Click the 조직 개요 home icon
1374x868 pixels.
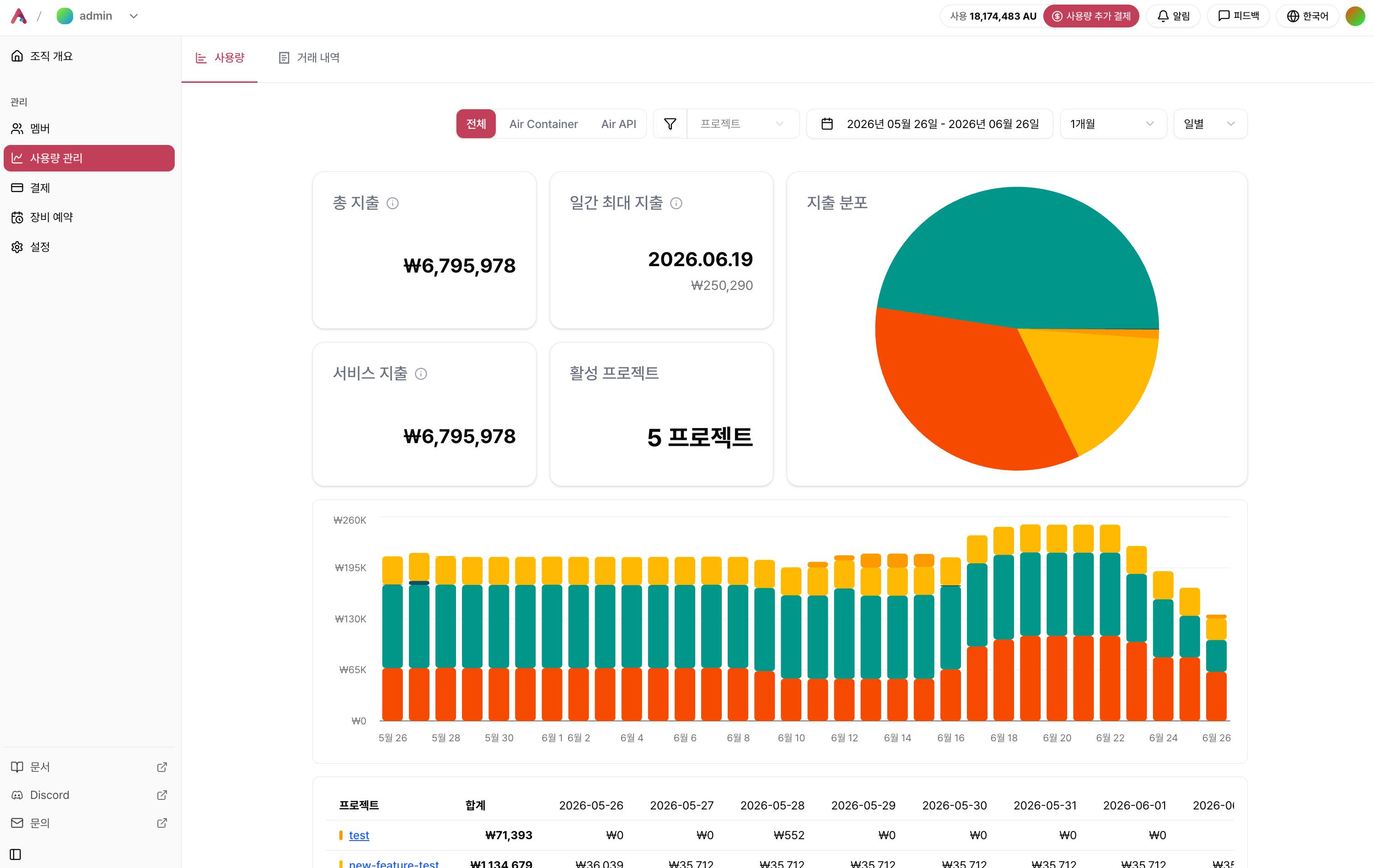click(x=17, y=56)
